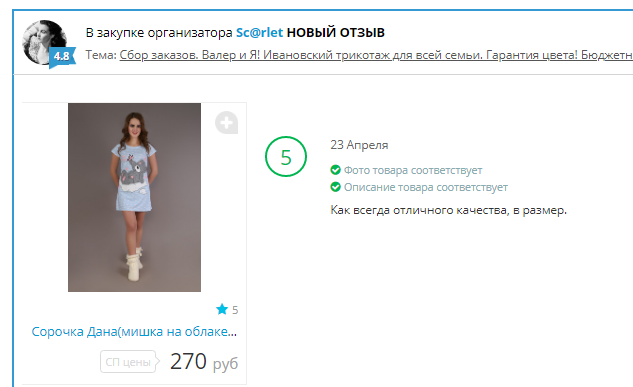Click the СП цены price tag label
The image size is (633, 387).
[x=129, y=362]
